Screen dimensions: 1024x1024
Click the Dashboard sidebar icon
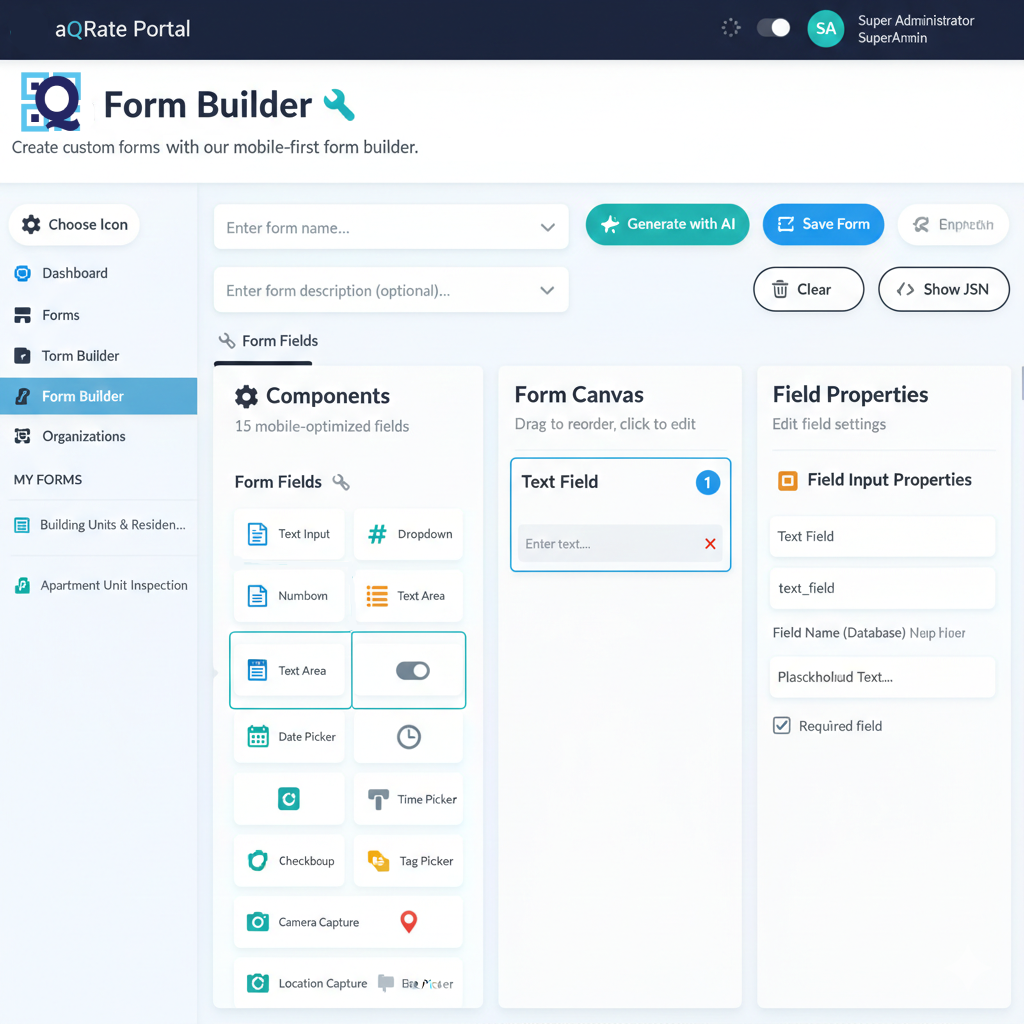click(23, 273)
